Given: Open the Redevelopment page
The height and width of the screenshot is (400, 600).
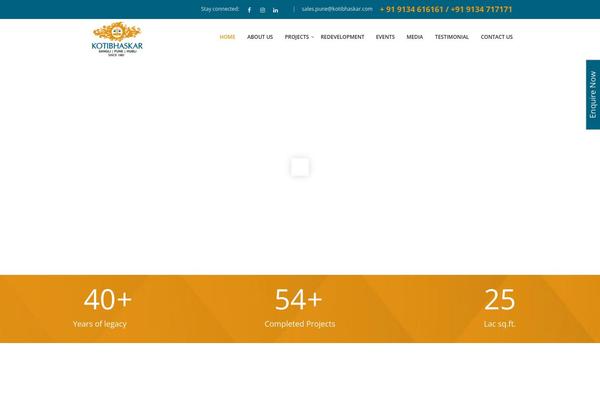Looking at the screenshot, I should [342, 37].
